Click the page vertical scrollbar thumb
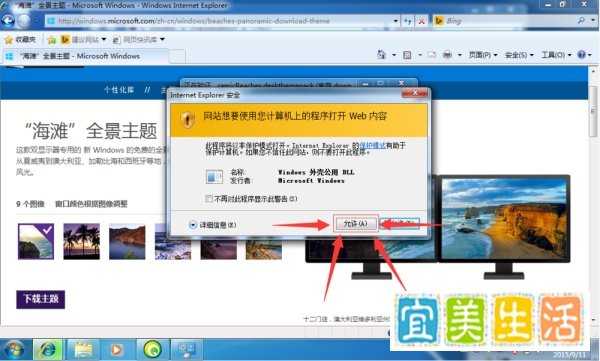Image resolution: width=600 pixels, height=361 pixels. [593, 111]
